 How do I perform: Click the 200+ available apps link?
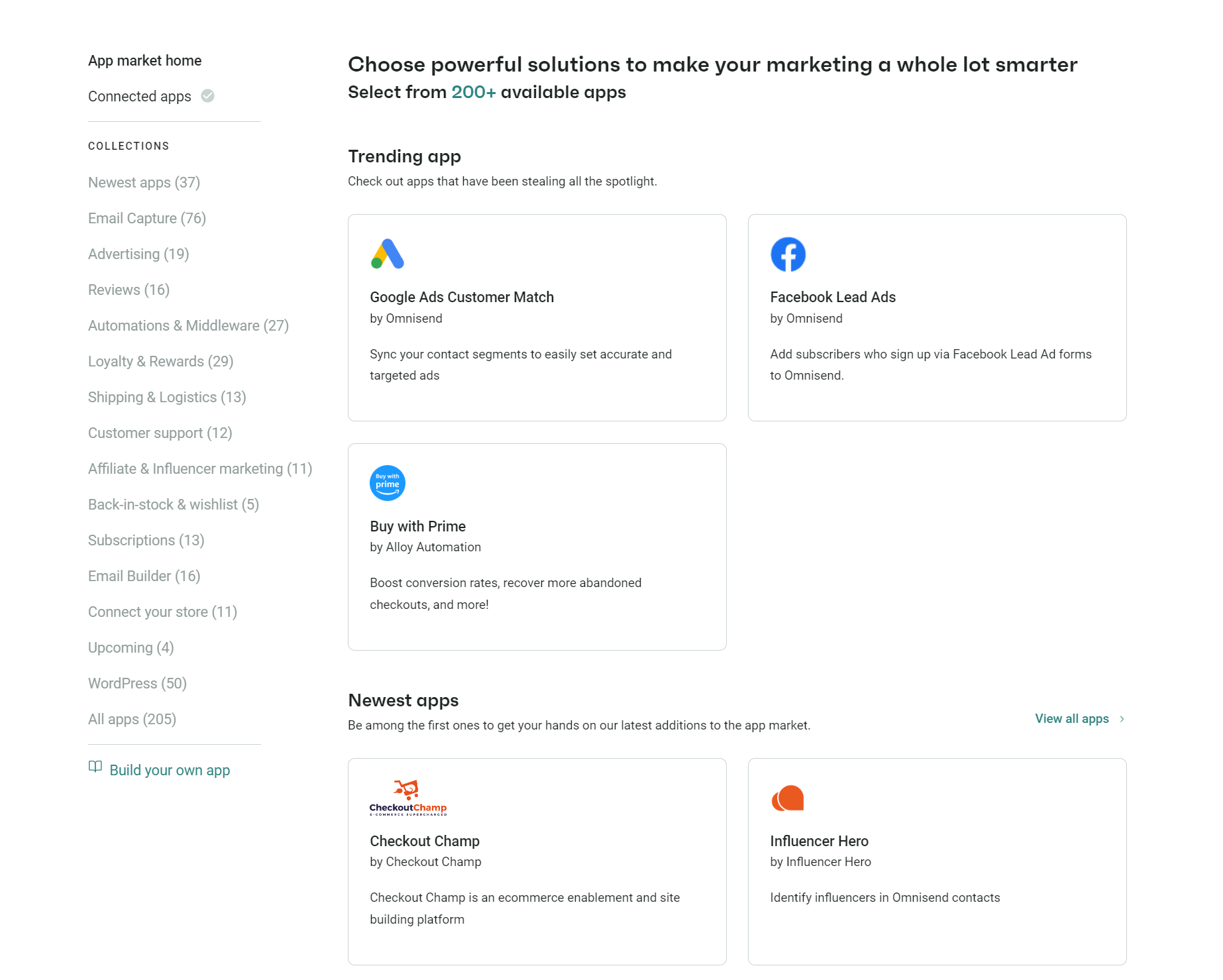(x=474, y=92)
